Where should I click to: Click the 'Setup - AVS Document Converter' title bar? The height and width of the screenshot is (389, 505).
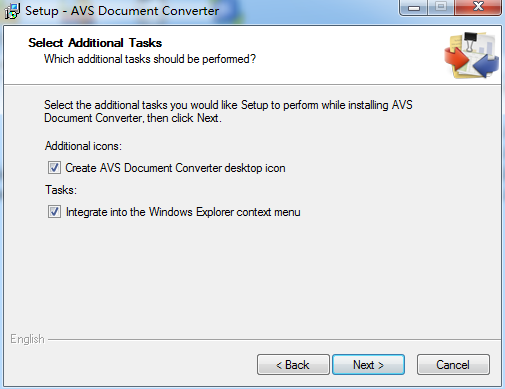coord(122,11)
